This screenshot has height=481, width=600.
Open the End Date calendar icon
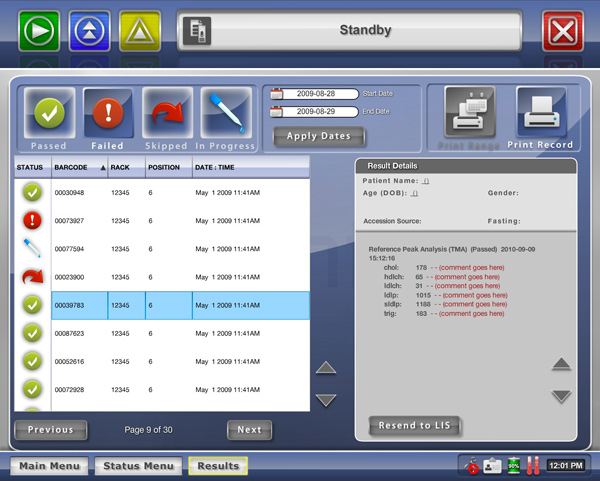click(x=277, y=112)
